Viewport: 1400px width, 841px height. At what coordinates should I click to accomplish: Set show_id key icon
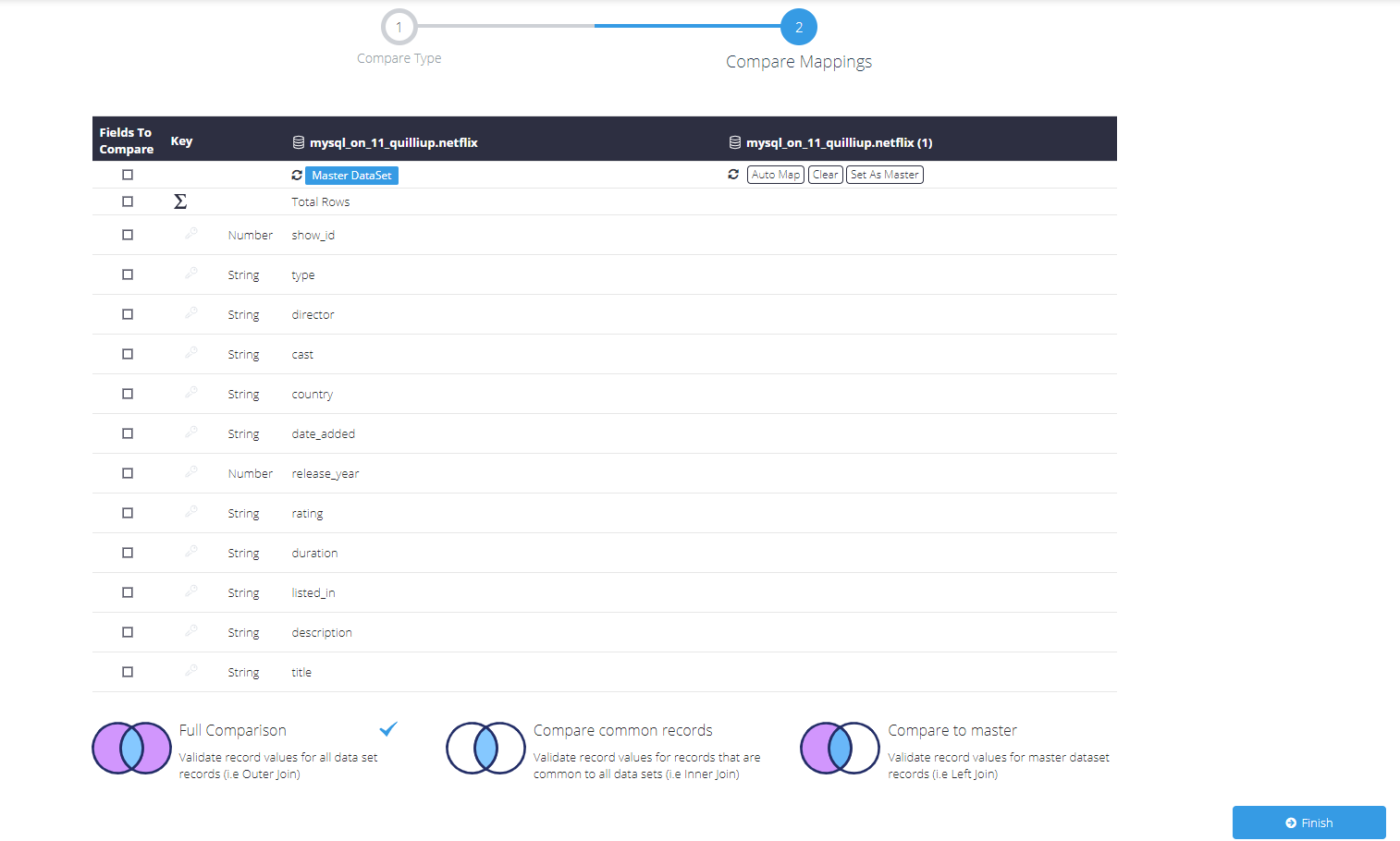pyautogui.click(x=191, y=234)
